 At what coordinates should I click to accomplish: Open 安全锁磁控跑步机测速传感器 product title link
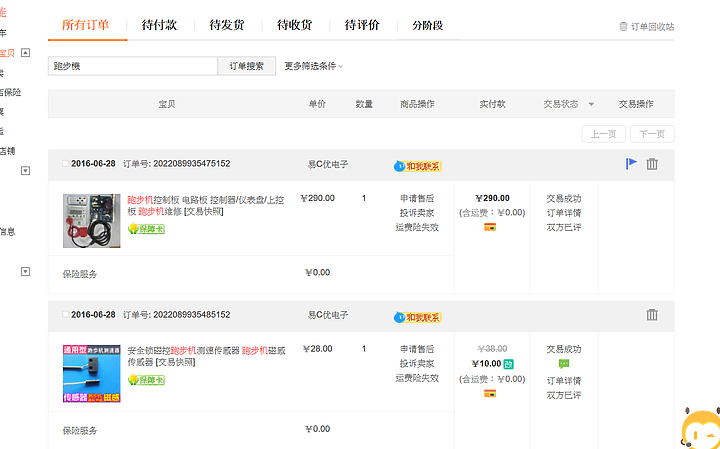point(207,356)
